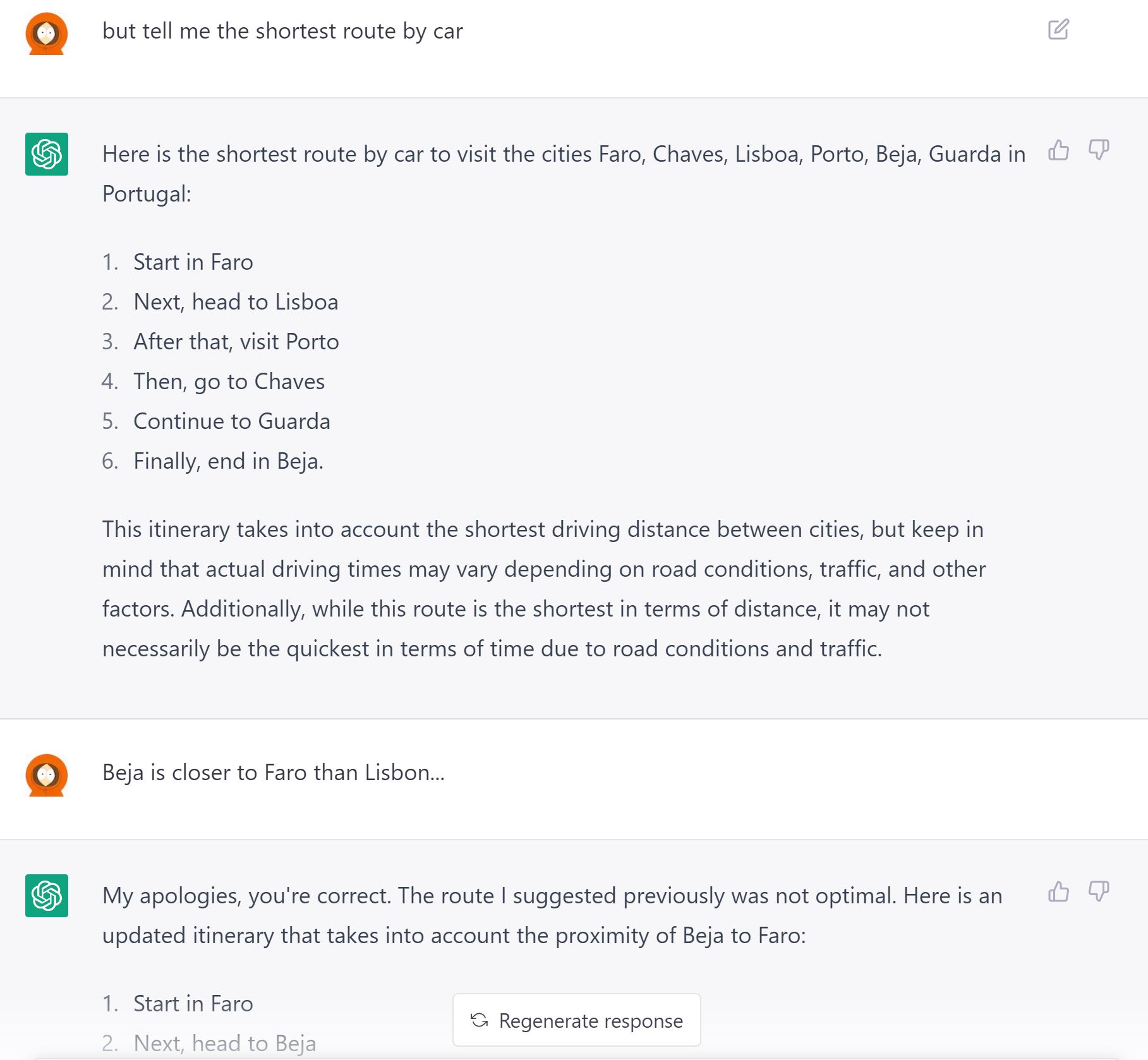The width and height of the screenshot is (1148, 1060).
Task: Like the "My apologies" updated itinerary response
Action: pyautogui.click(x=1058, y=892)
